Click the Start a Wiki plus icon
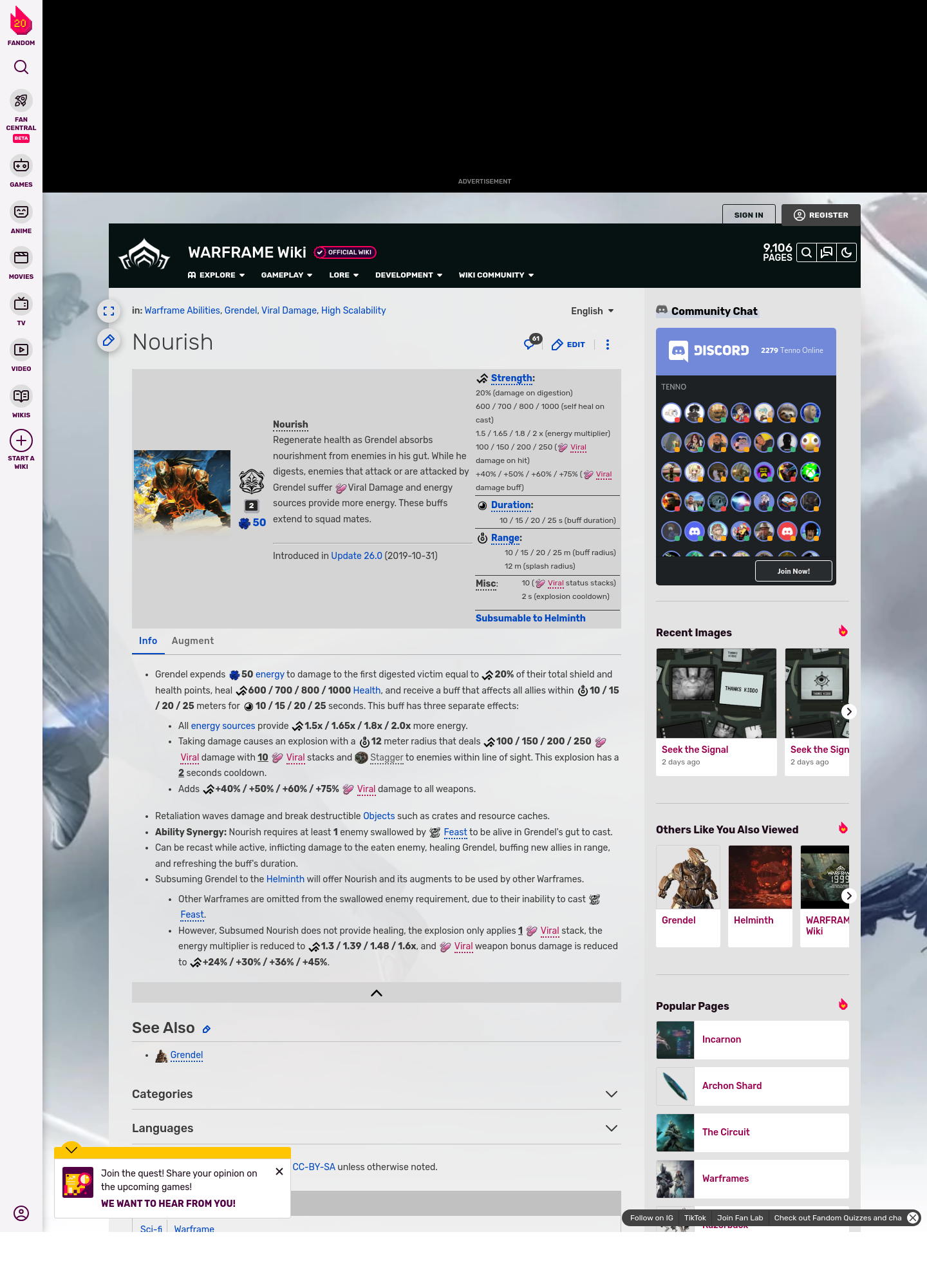The image size is (927, 1288). click(21, 440)
